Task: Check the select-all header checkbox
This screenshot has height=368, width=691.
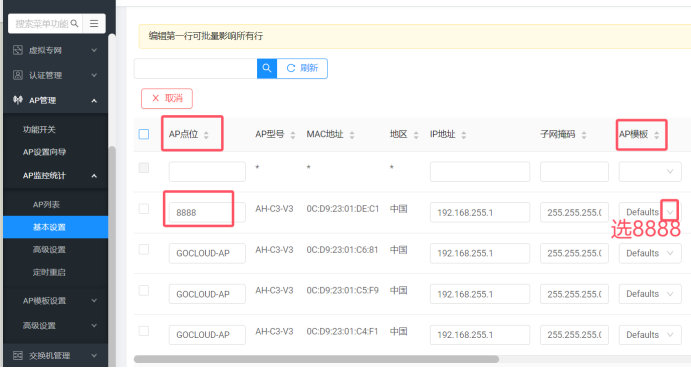Action: 144,134
